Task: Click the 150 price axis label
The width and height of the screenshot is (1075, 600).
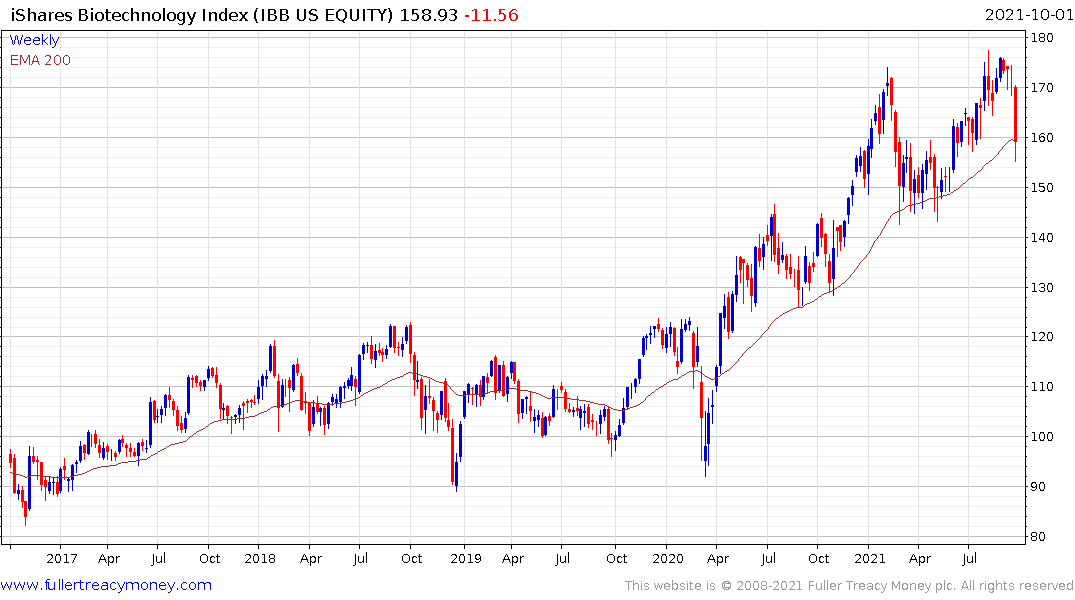Action: [1042, 188]
